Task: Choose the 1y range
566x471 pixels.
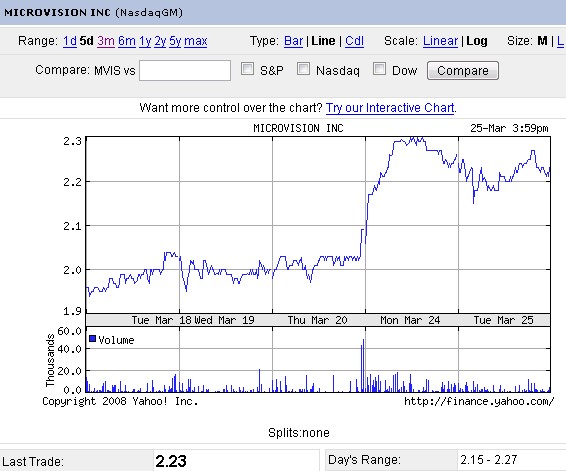Action: [x=145, y=41]
